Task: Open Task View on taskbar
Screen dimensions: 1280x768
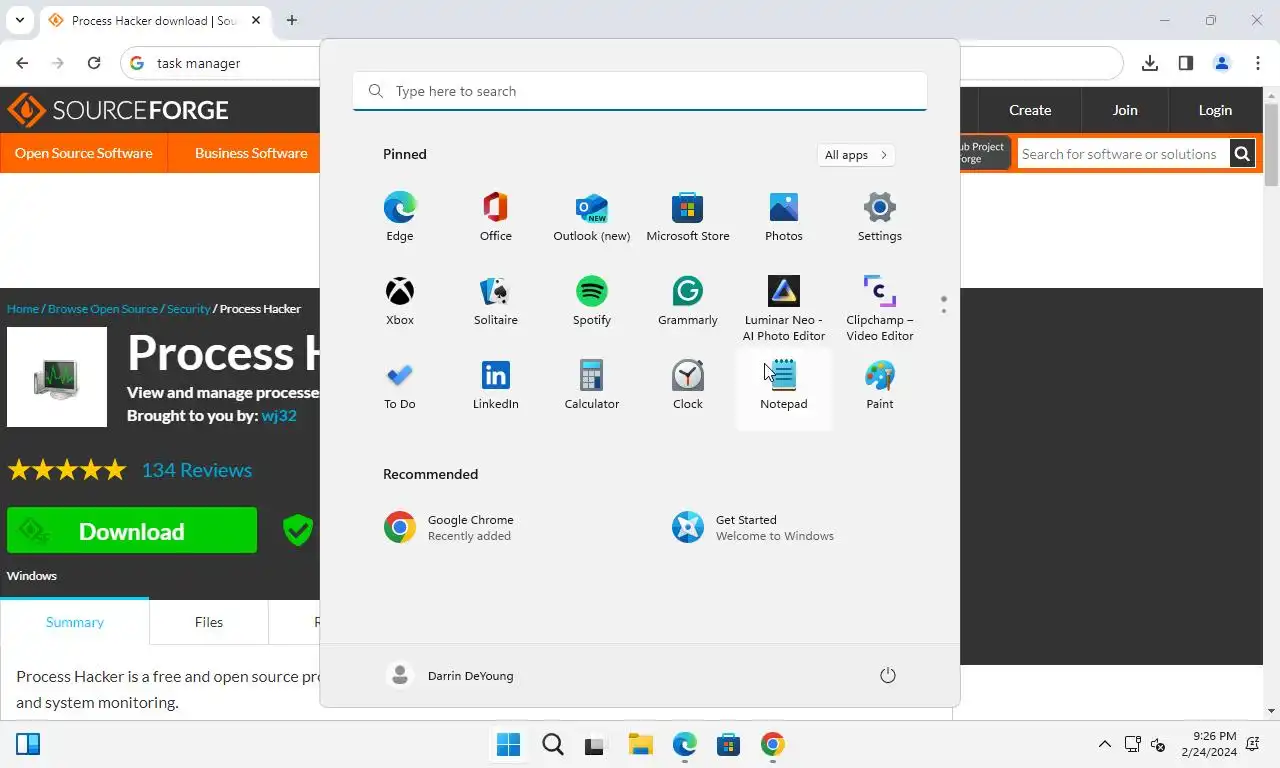Action: [x=596, y=744]
